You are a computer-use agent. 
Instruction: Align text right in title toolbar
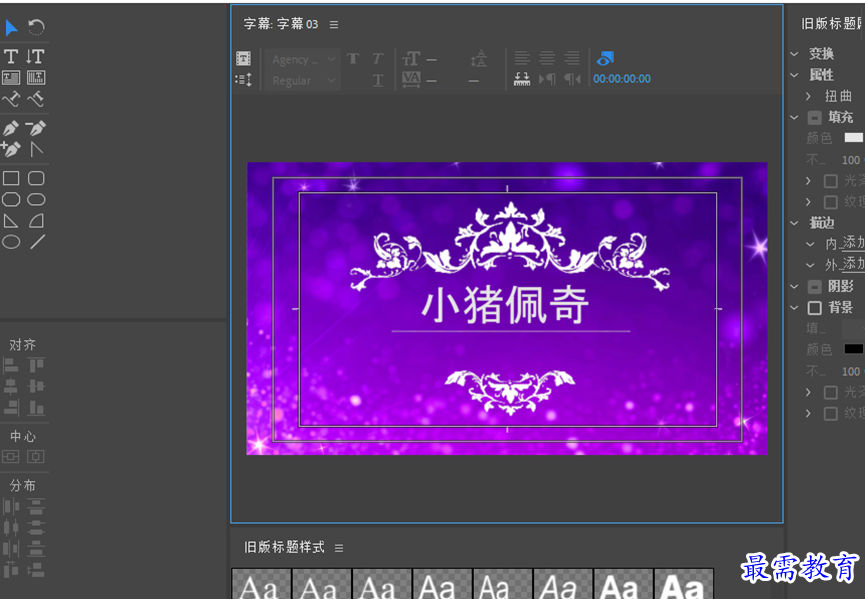click(x=572, y=57)
